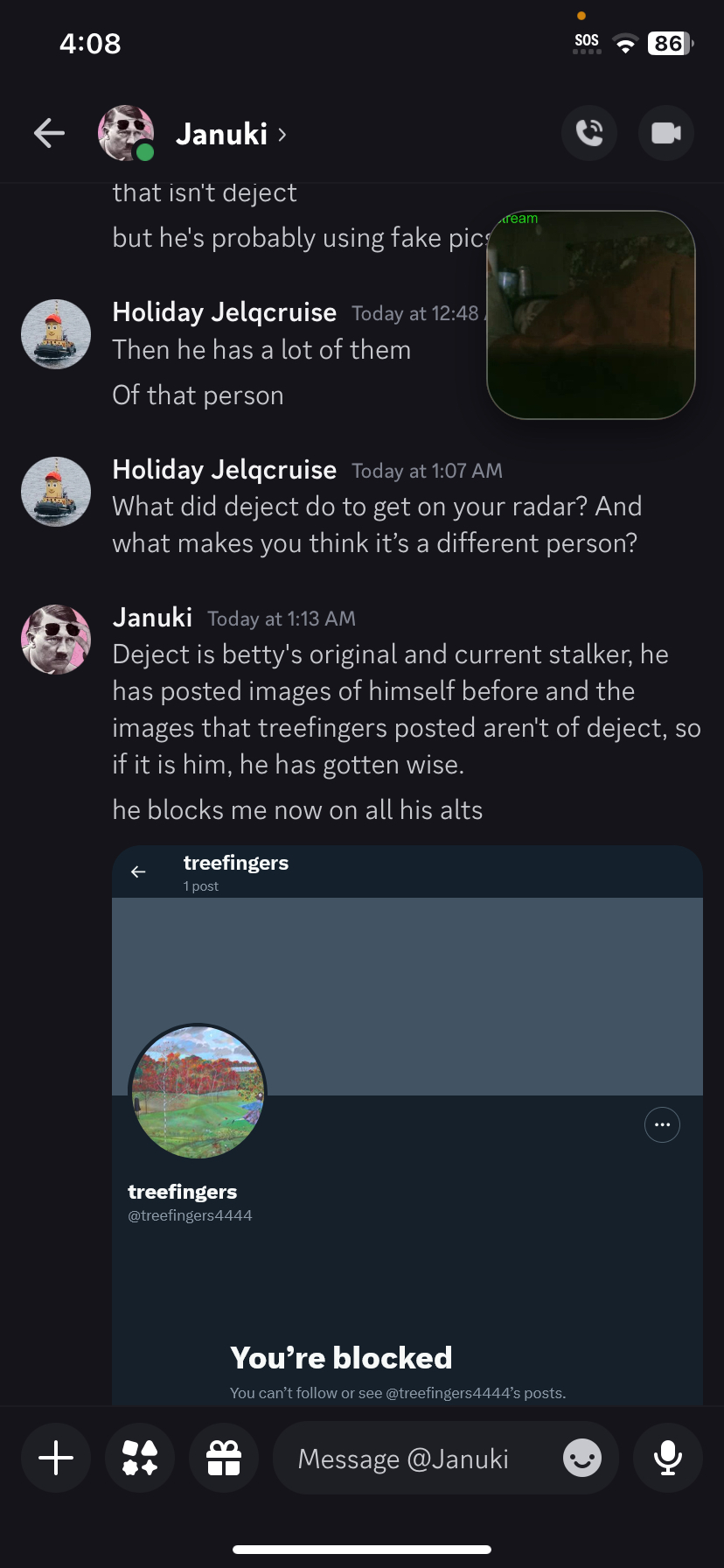Screen dimensions: 724x1568
Task: Tap Januki's avatar in the chat header
Action: 126,133
